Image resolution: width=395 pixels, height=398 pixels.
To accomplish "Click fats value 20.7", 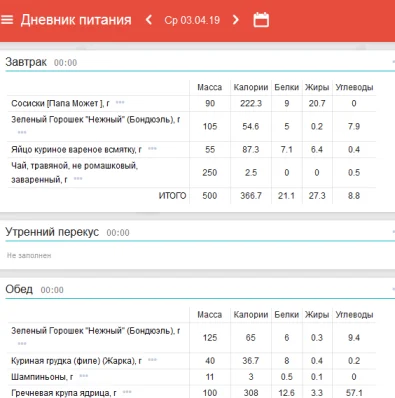I will pyautogui.click(x=317, y=103).
